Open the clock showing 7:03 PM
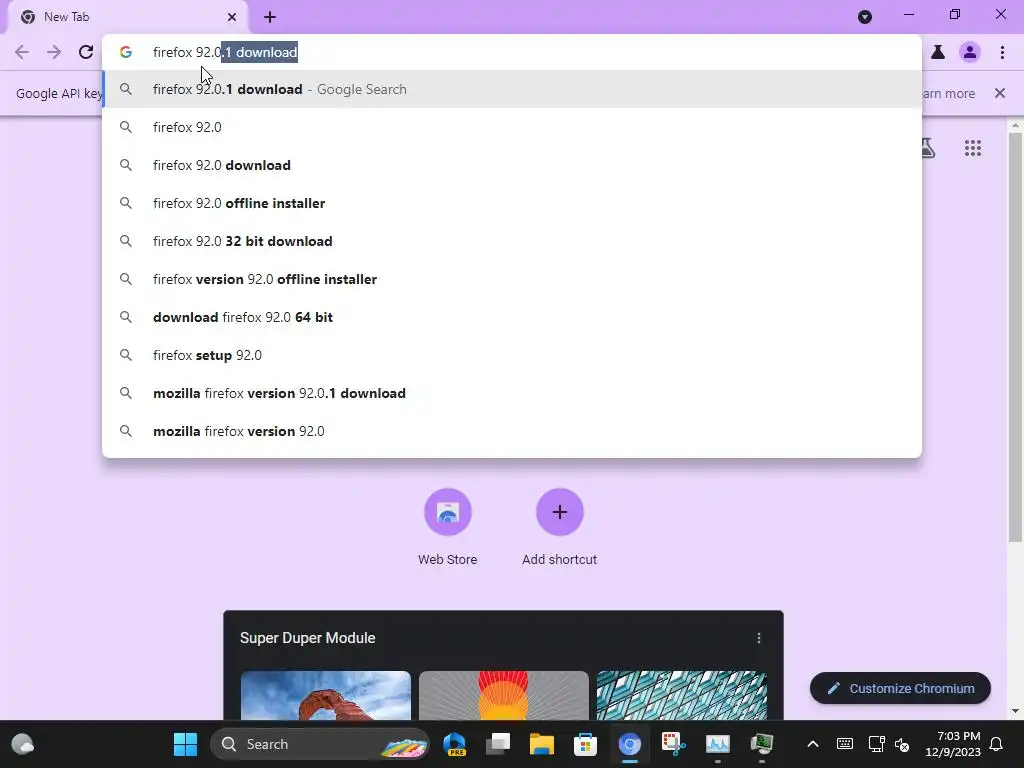This screenshot has width=1024, height=768. click(953, 744)
